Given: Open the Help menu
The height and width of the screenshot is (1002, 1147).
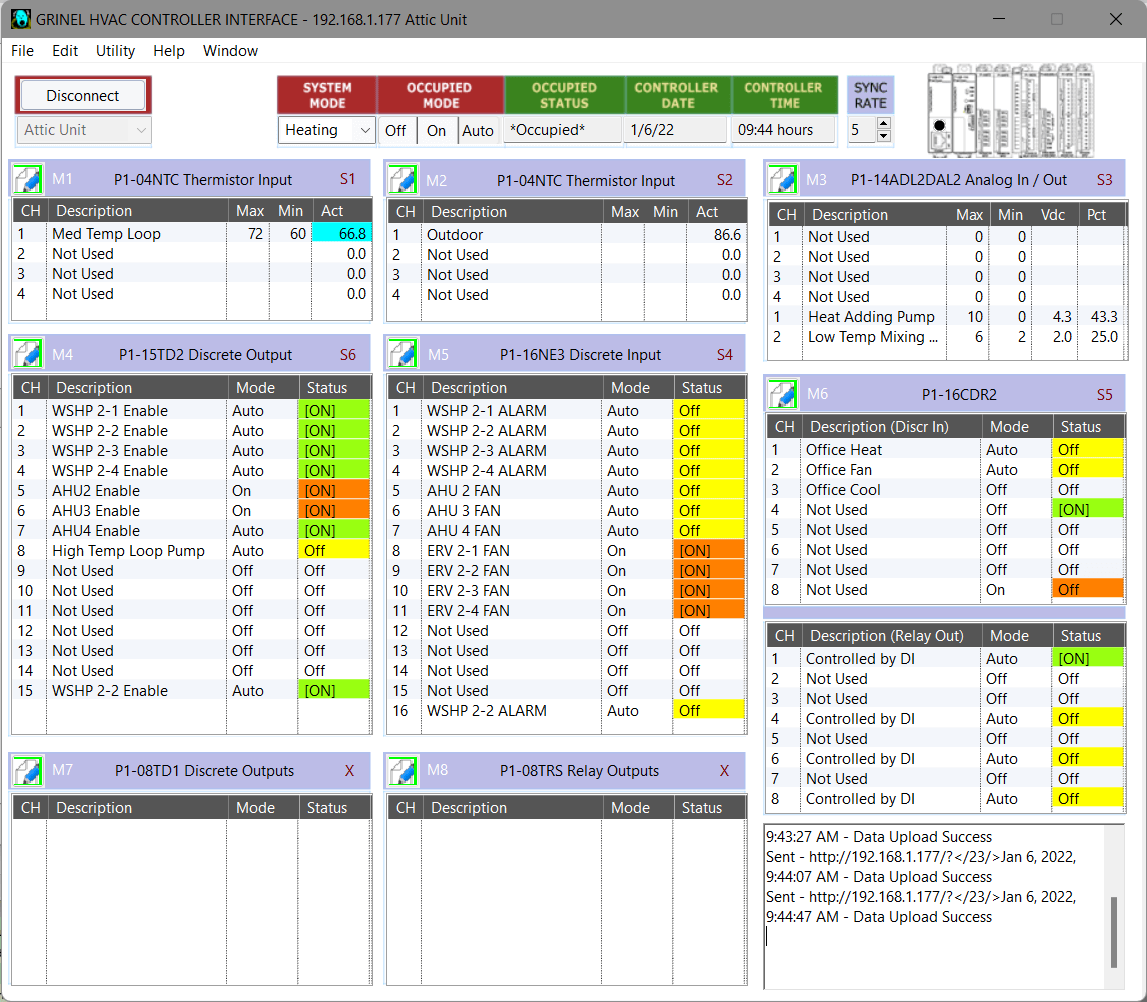Looking at the screenshot, I should tap(169, 51).
